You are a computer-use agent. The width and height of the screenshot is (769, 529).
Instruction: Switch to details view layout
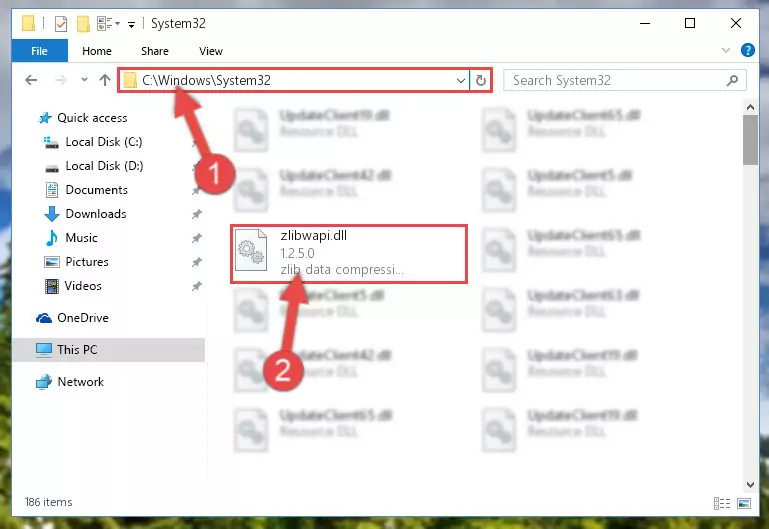[721, 503]
